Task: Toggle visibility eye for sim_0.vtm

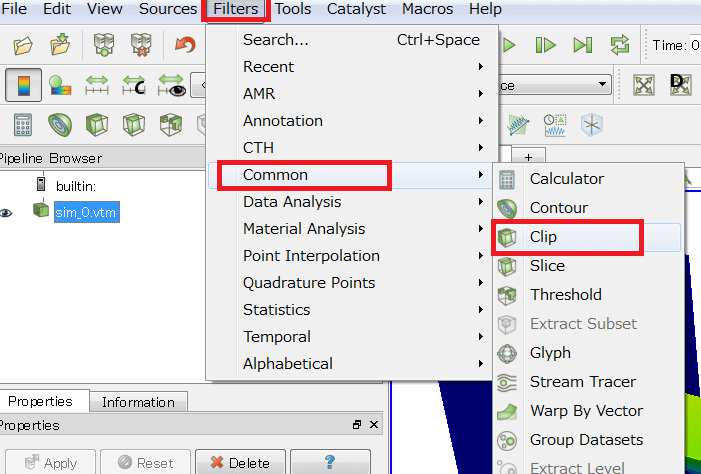Action: click(7, 212)
